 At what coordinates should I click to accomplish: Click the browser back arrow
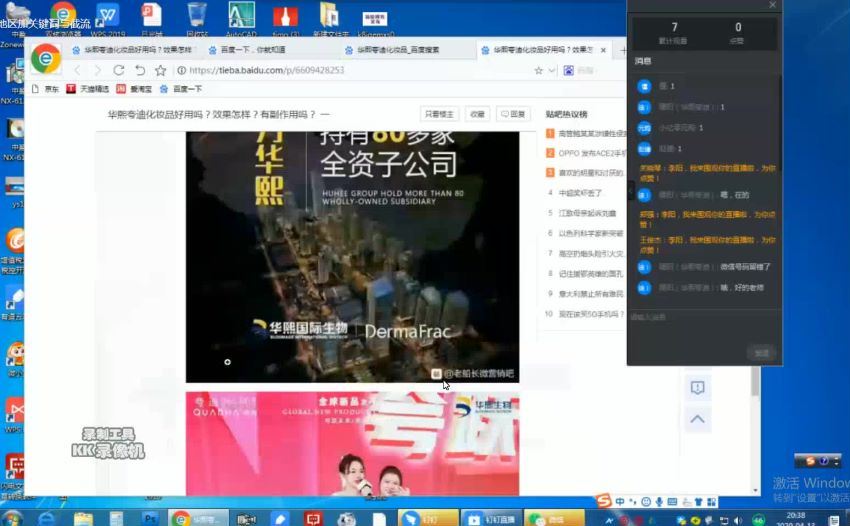click(78, 70)
